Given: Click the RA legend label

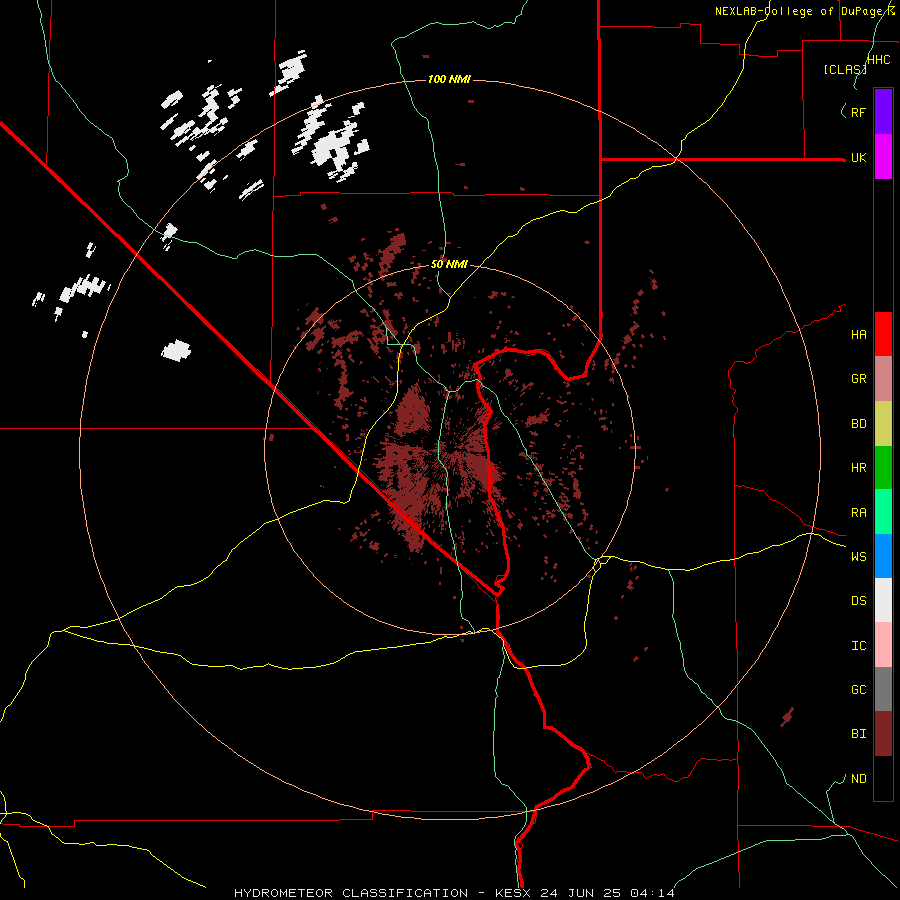Looking at the screenshot, I should [x=858, y=513].
